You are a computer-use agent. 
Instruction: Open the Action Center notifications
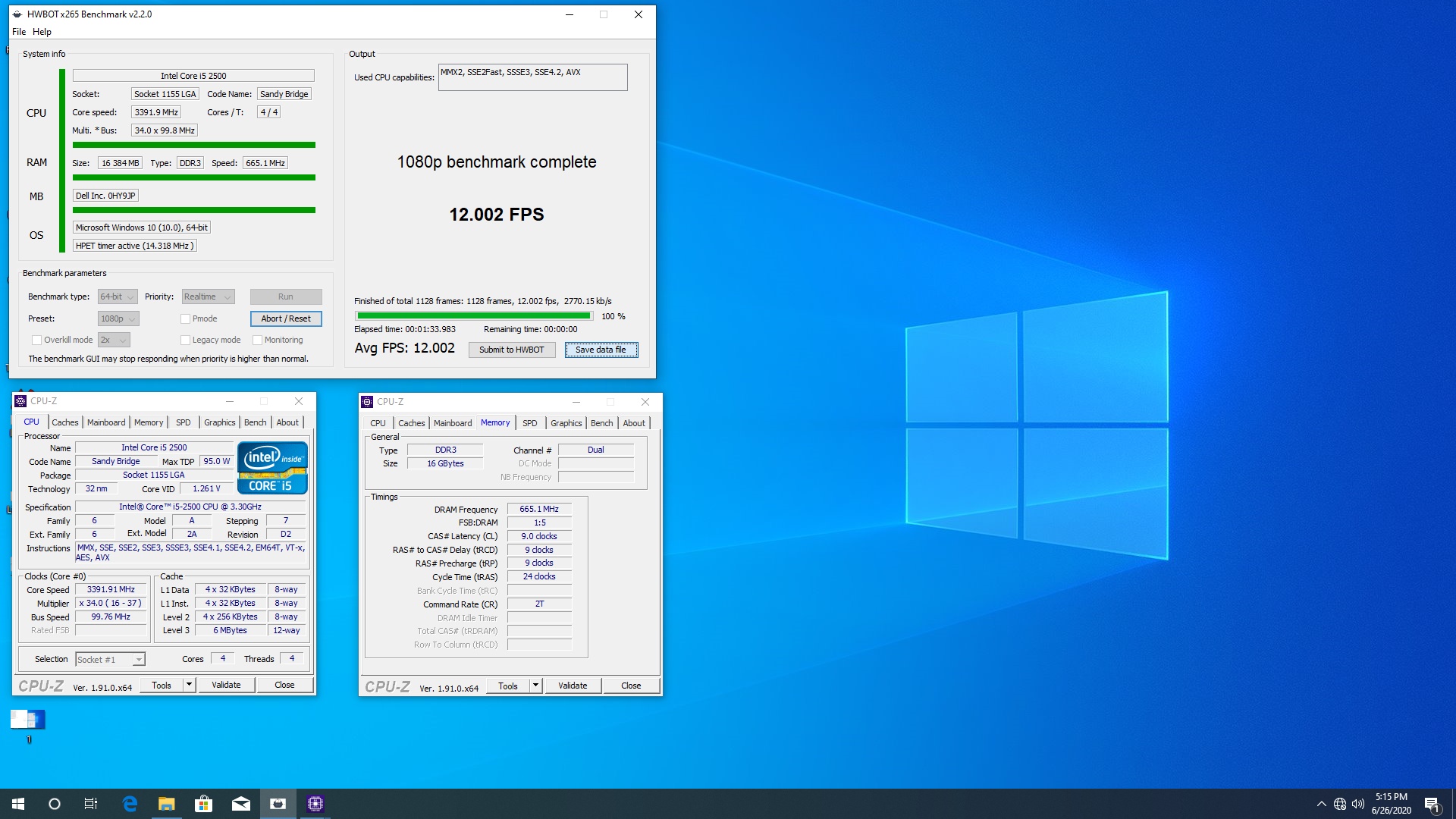point(1432,804)
